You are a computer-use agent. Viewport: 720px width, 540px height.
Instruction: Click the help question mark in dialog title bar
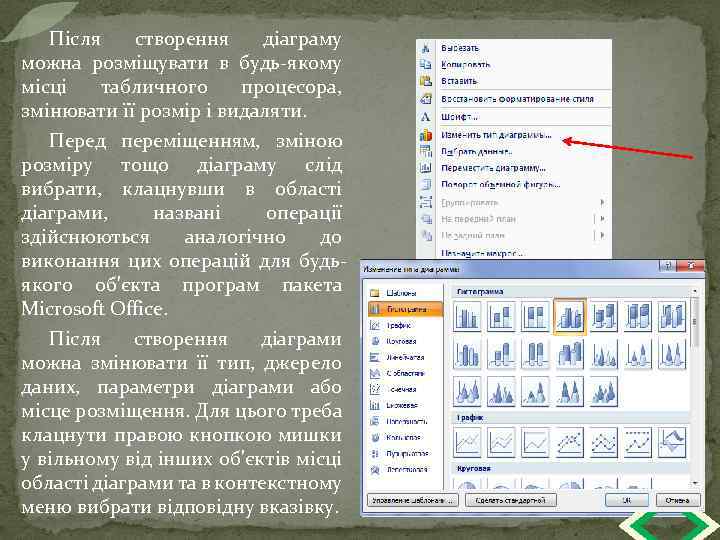point(669,265)
